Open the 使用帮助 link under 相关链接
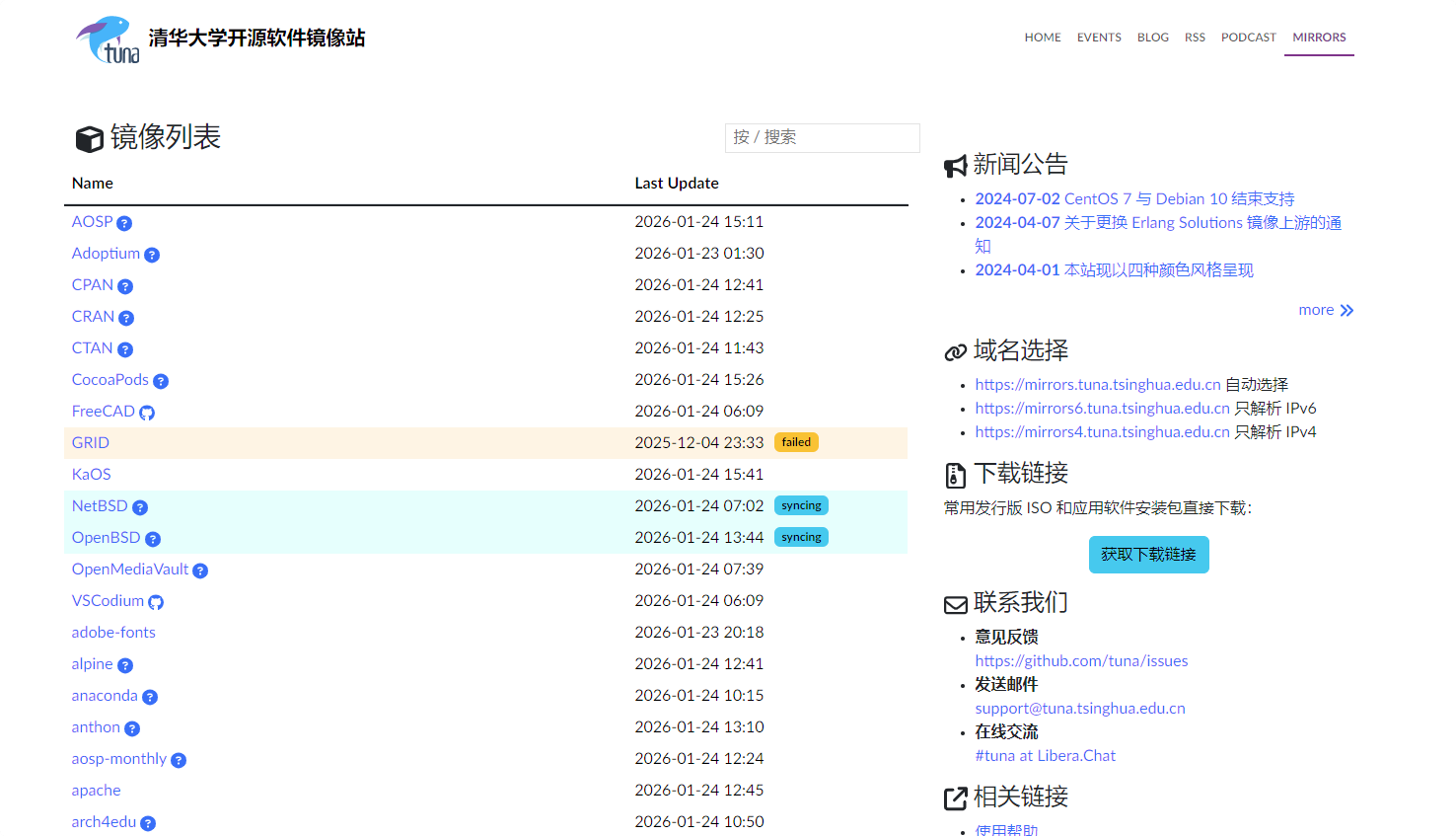1456x836 pixels. [1006, 829]
